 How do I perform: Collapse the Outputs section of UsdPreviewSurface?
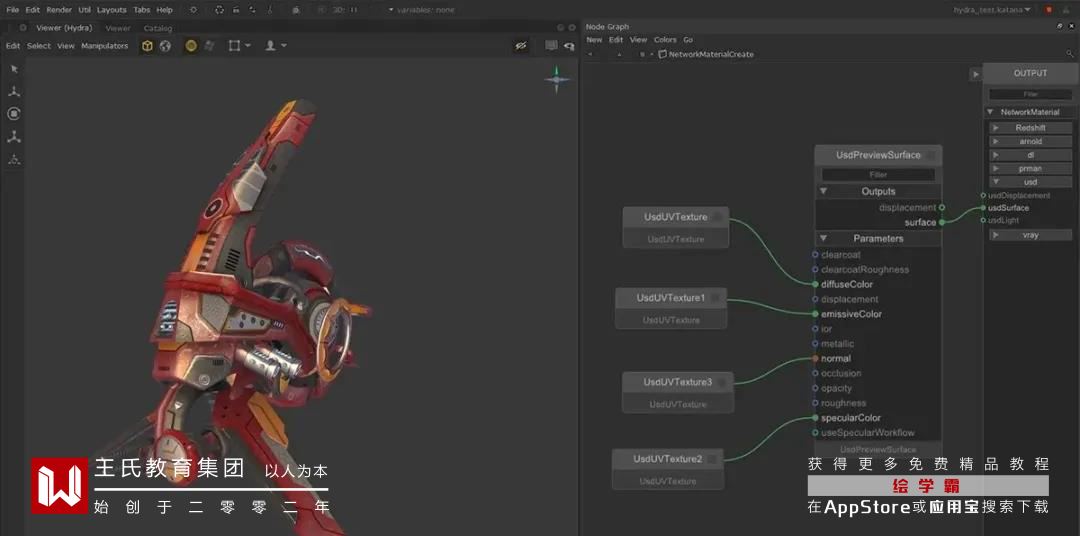pos(824,192)
